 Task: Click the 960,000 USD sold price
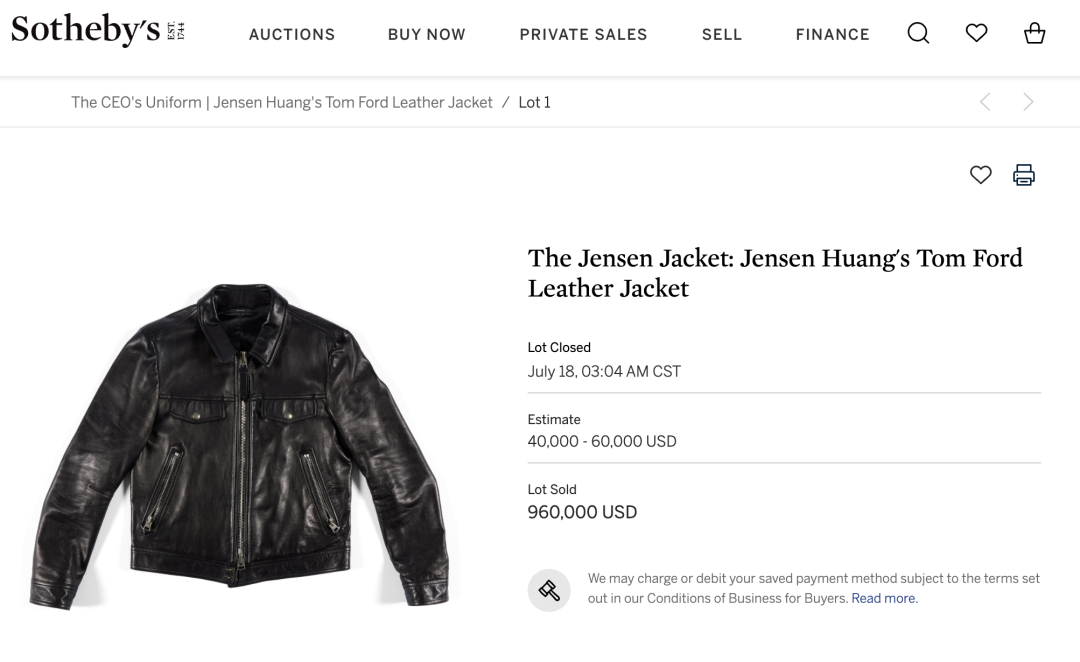(582, 513)
